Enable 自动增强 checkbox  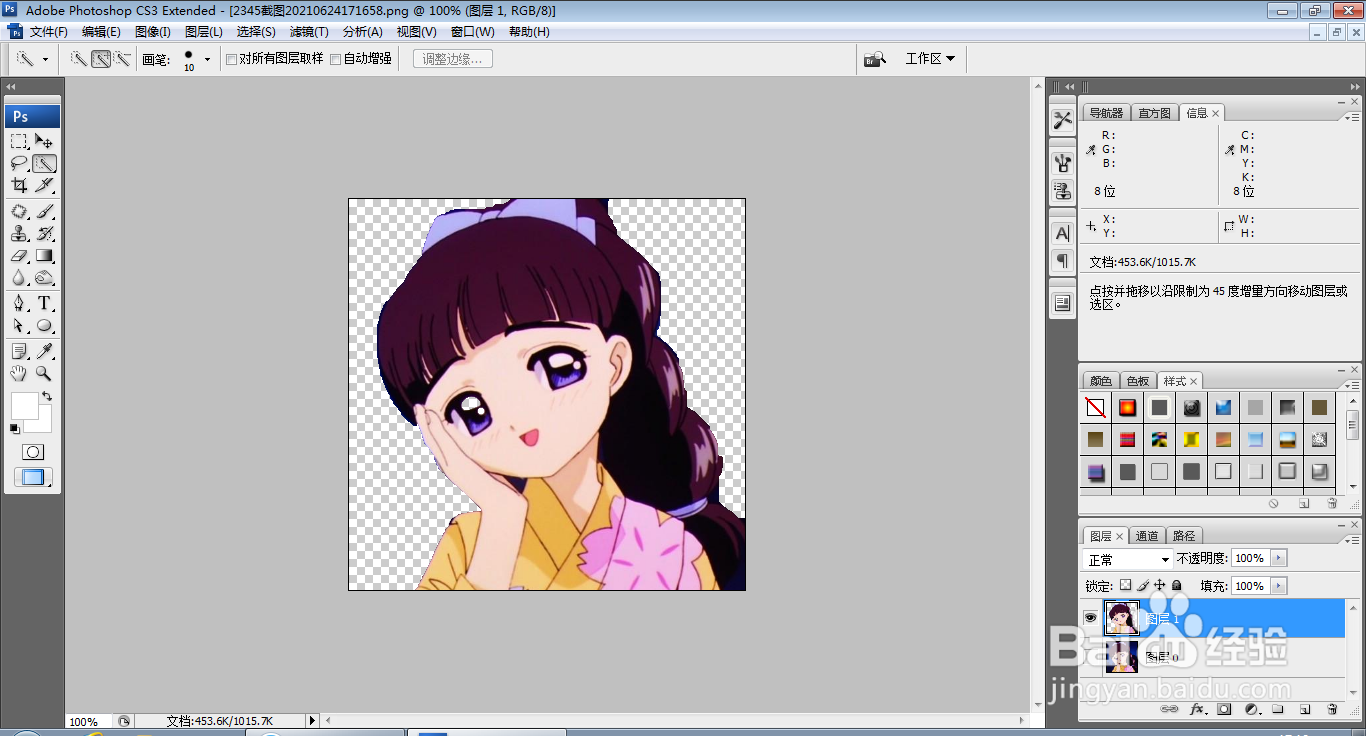click(x=335, y=59)
